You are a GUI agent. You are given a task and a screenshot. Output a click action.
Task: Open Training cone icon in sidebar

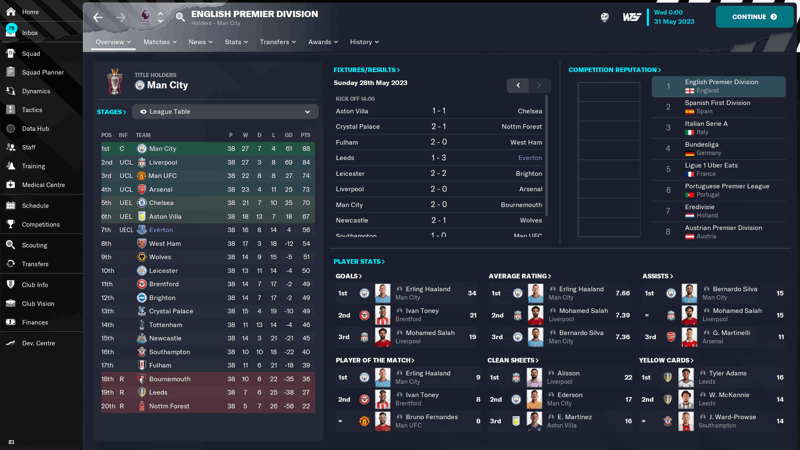[x=11, y=166]
